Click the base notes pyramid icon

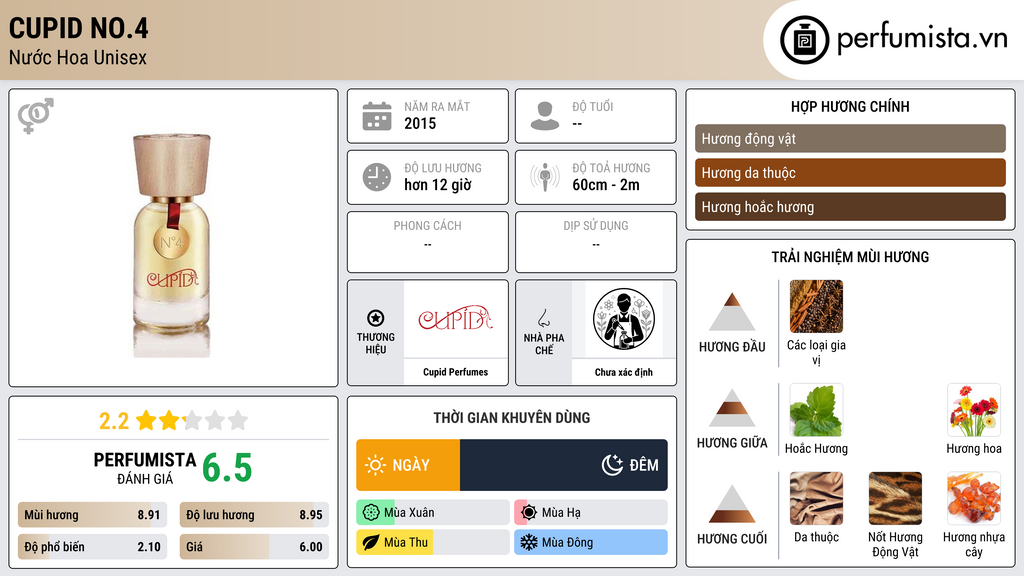(x=732, y=504)
